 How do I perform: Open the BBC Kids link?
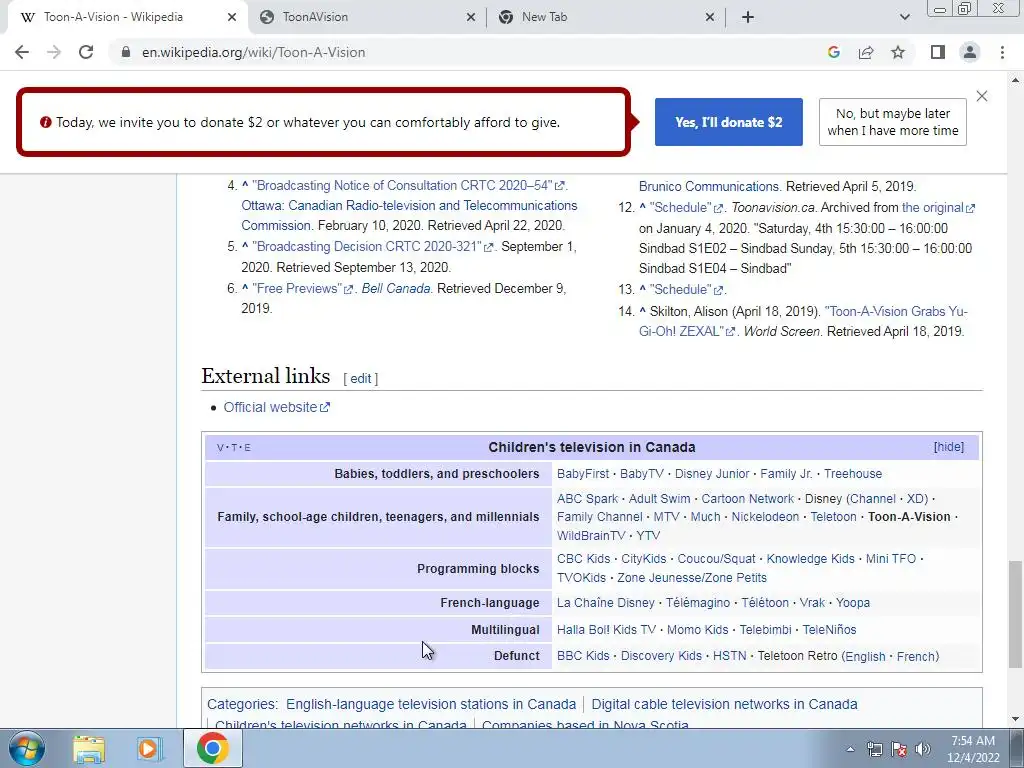coord(583,656)
